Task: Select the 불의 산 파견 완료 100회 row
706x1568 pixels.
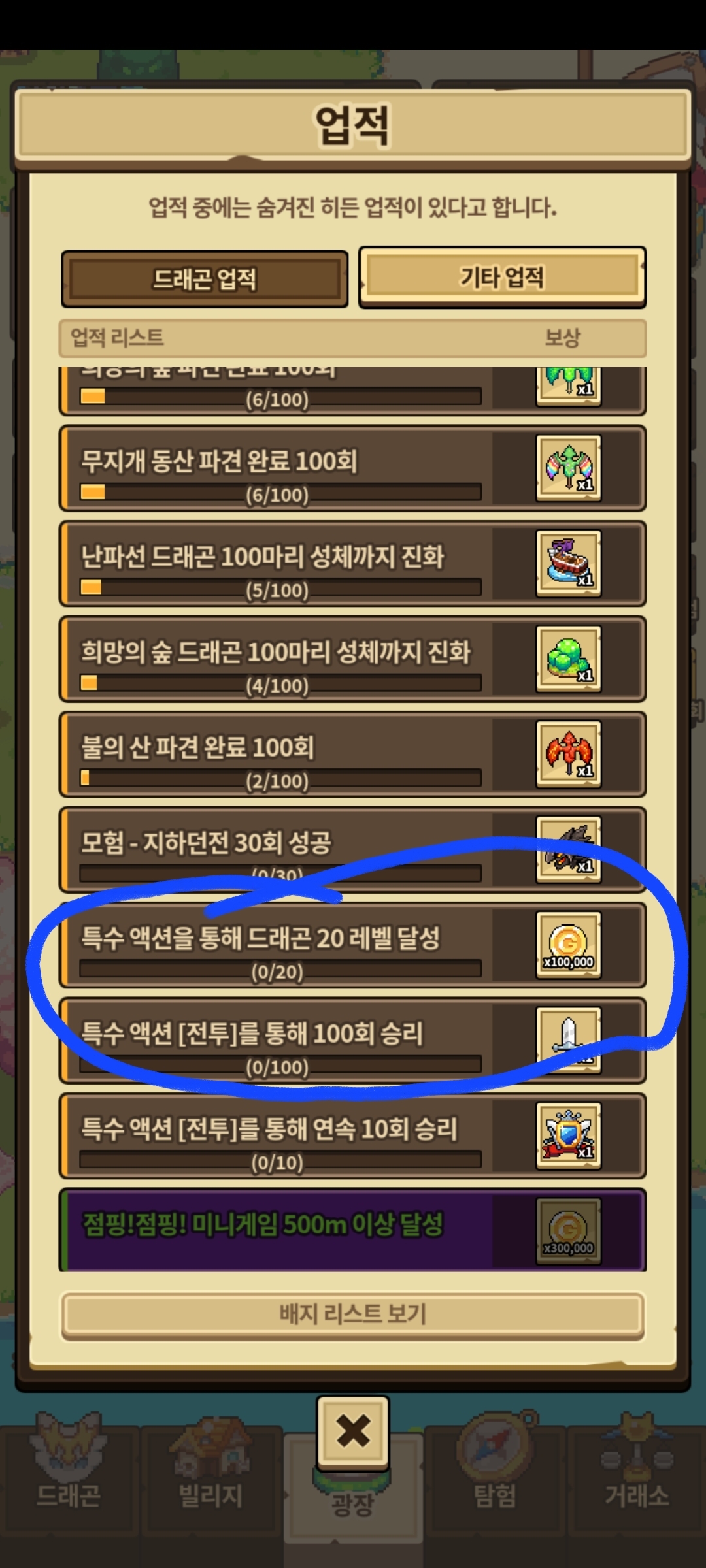Action: click(x=353, y=754)
